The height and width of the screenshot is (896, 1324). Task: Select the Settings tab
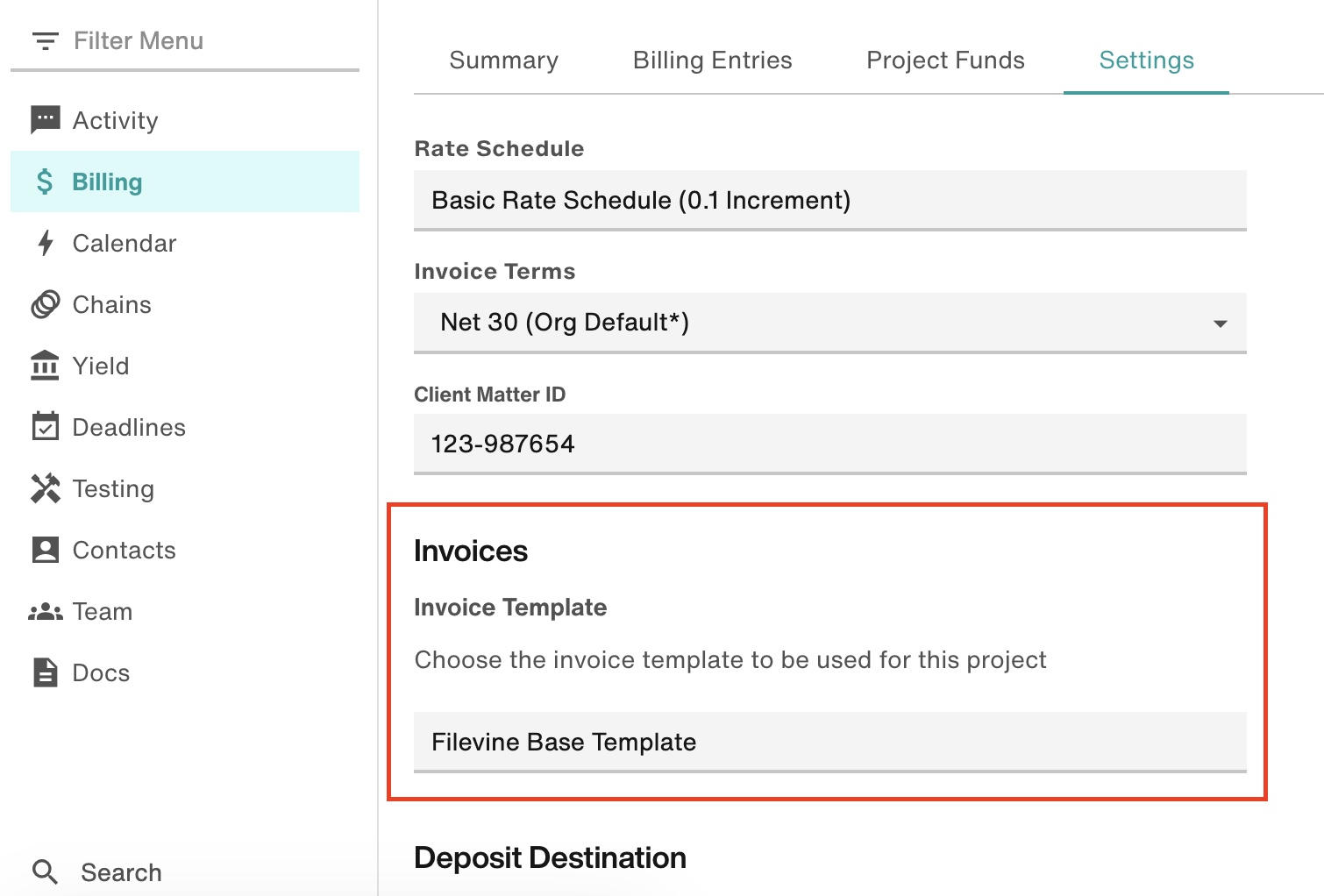1146,60
